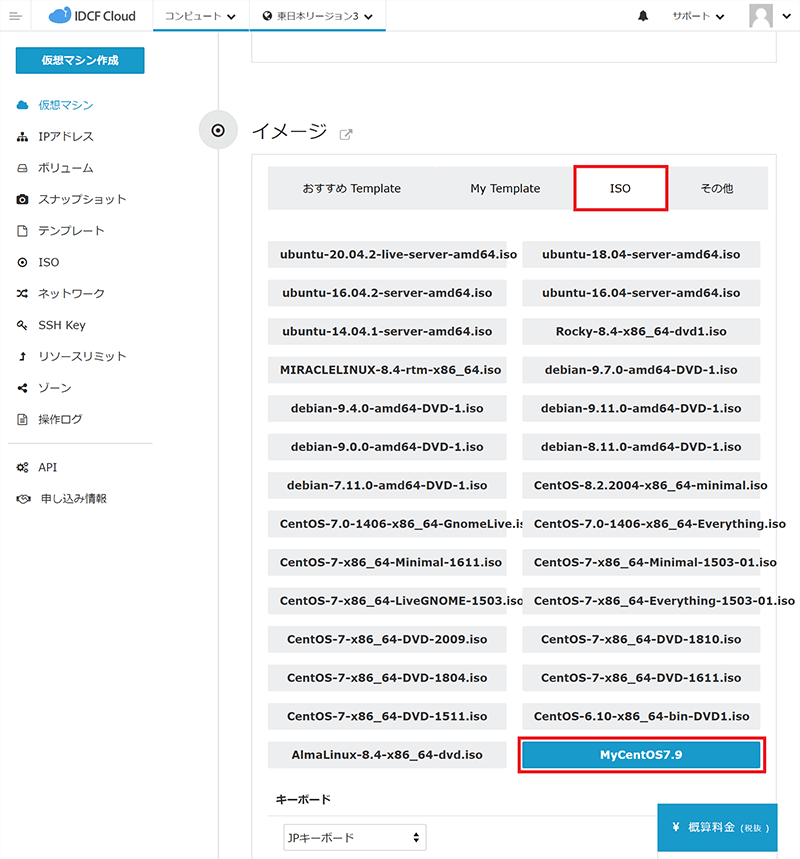Click the 仮想マシン作成 button

point(80,60)
